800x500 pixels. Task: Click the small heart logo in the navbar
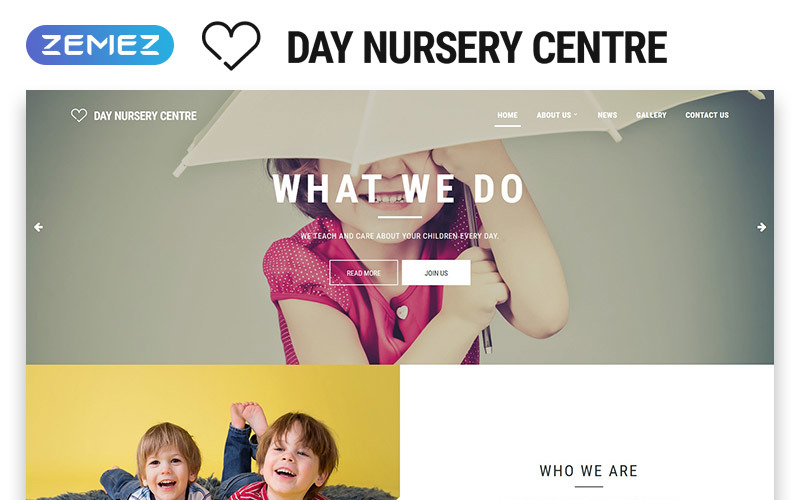coord(79,115)
